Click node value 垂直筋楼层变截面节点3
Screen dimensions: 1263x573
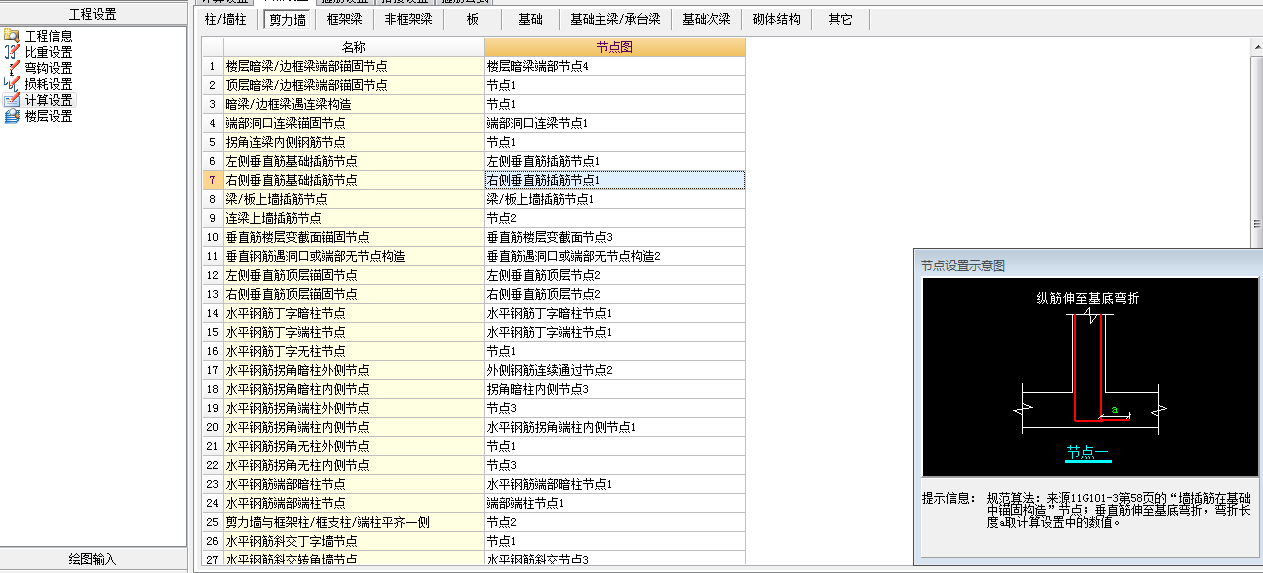[615, 237]
